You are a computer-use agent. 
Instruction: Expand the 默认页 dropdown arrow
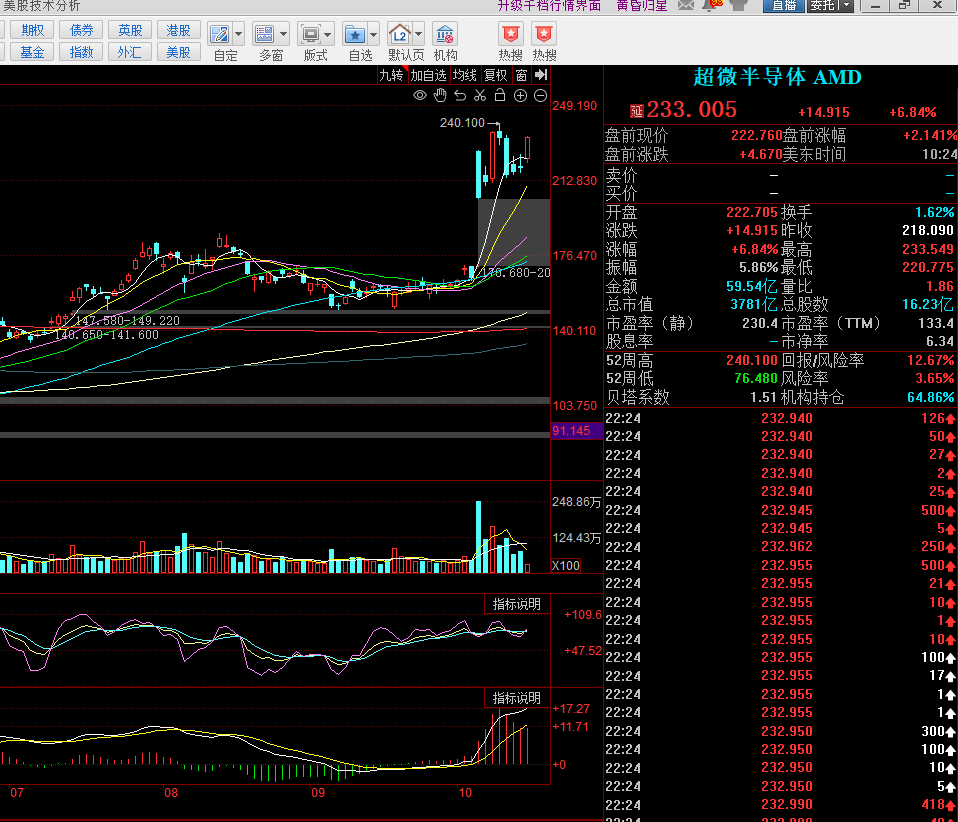tap(419, 34)
